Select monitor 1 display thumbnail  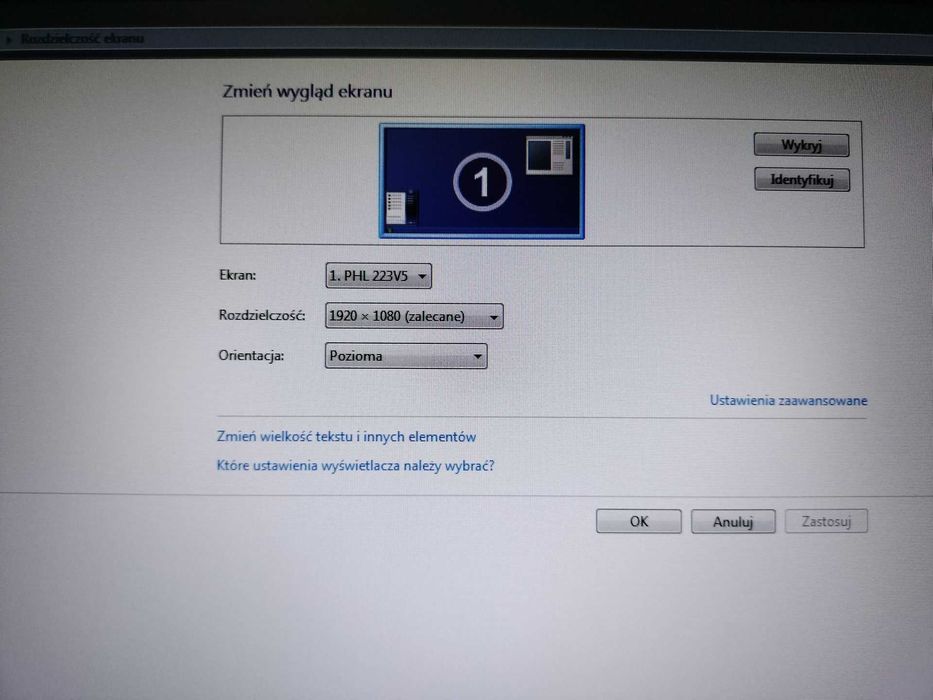(482, 182)
